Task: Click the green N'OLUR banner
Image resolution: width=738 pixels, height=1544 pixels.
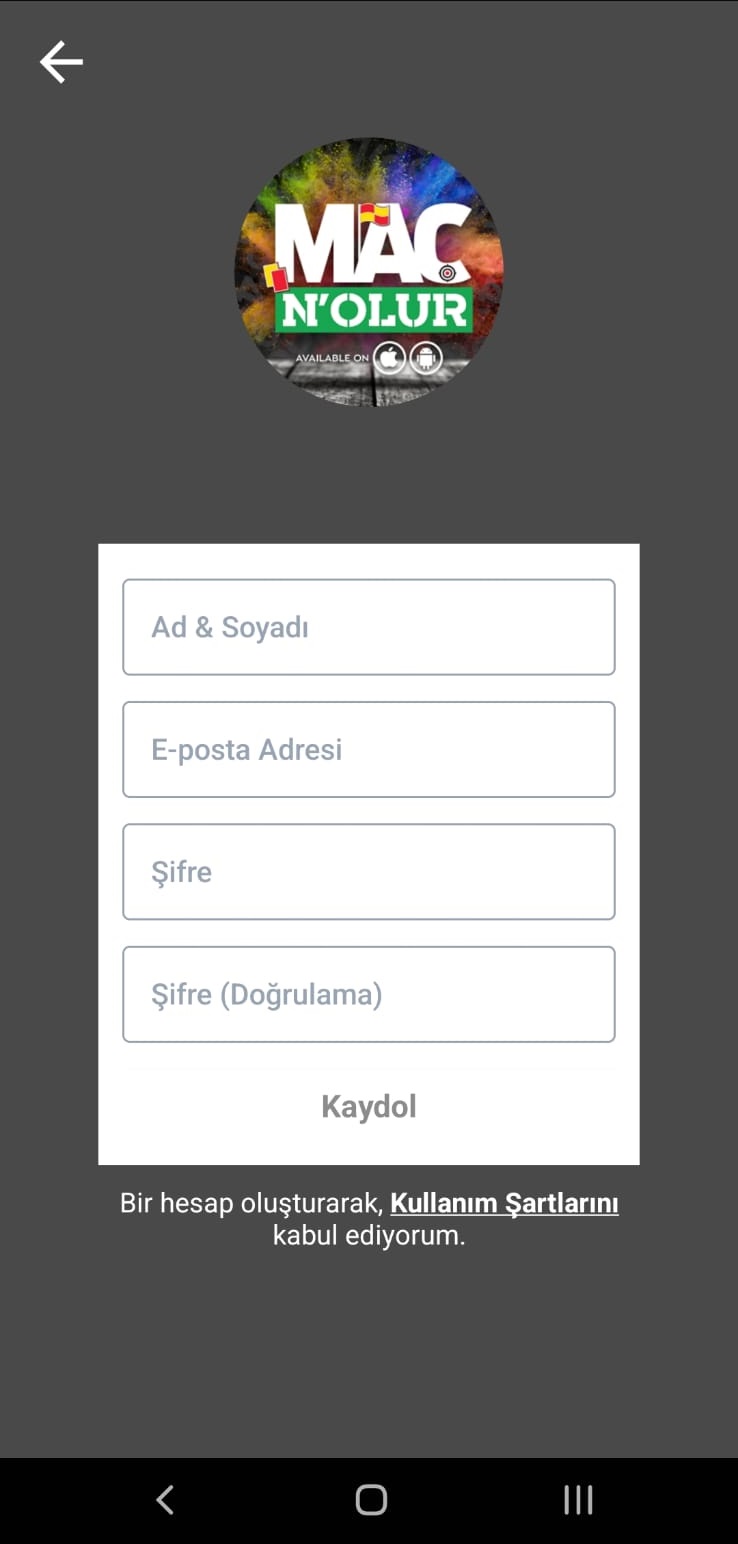Action: click(x=374, y=310)
